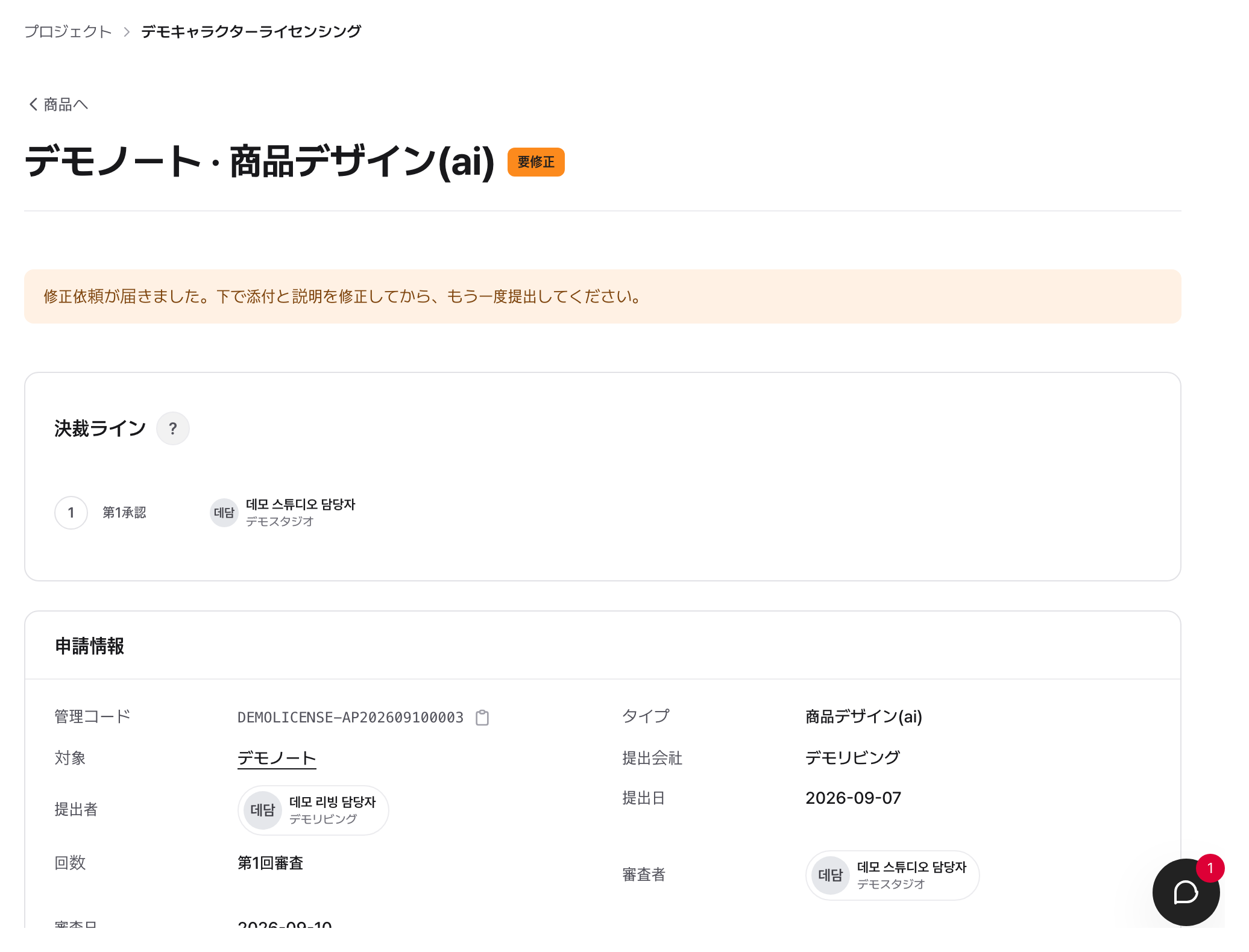Screen dimensions: 1249x952
Task: Click the page title デモノート · 商品デザイン(ai)
Action: pyautogui.click(x=259, y=161)
